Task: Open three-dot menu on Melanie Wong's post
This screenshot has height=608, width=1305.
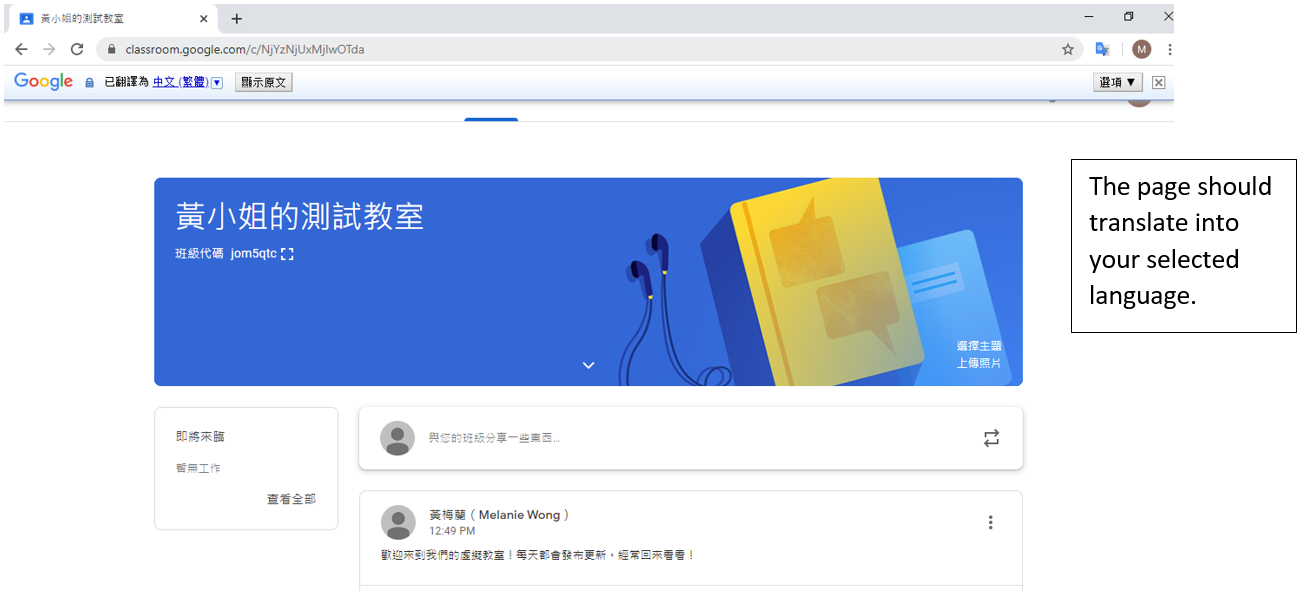Action: 990,522
